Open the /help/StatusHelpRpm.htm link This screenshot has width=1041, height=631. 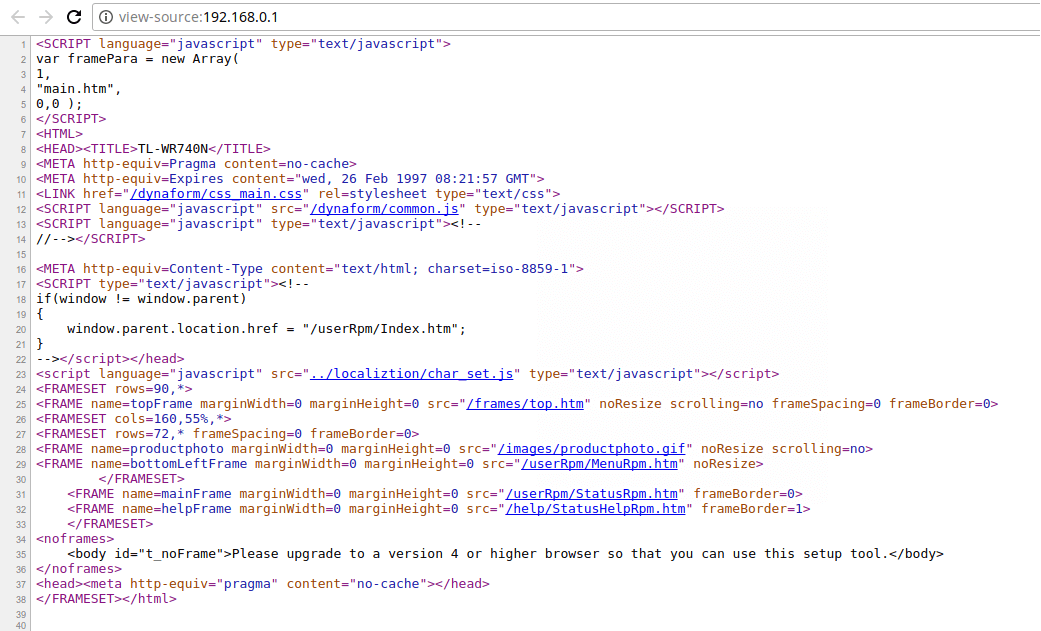pos(595,509)
